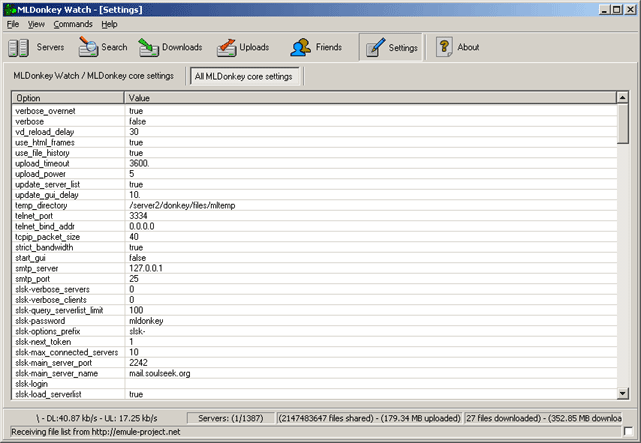The width and height of the screenshot is (641, 443).
Task: Open the Friends icon
Action: pyautogui.click(x=300, y=47)
